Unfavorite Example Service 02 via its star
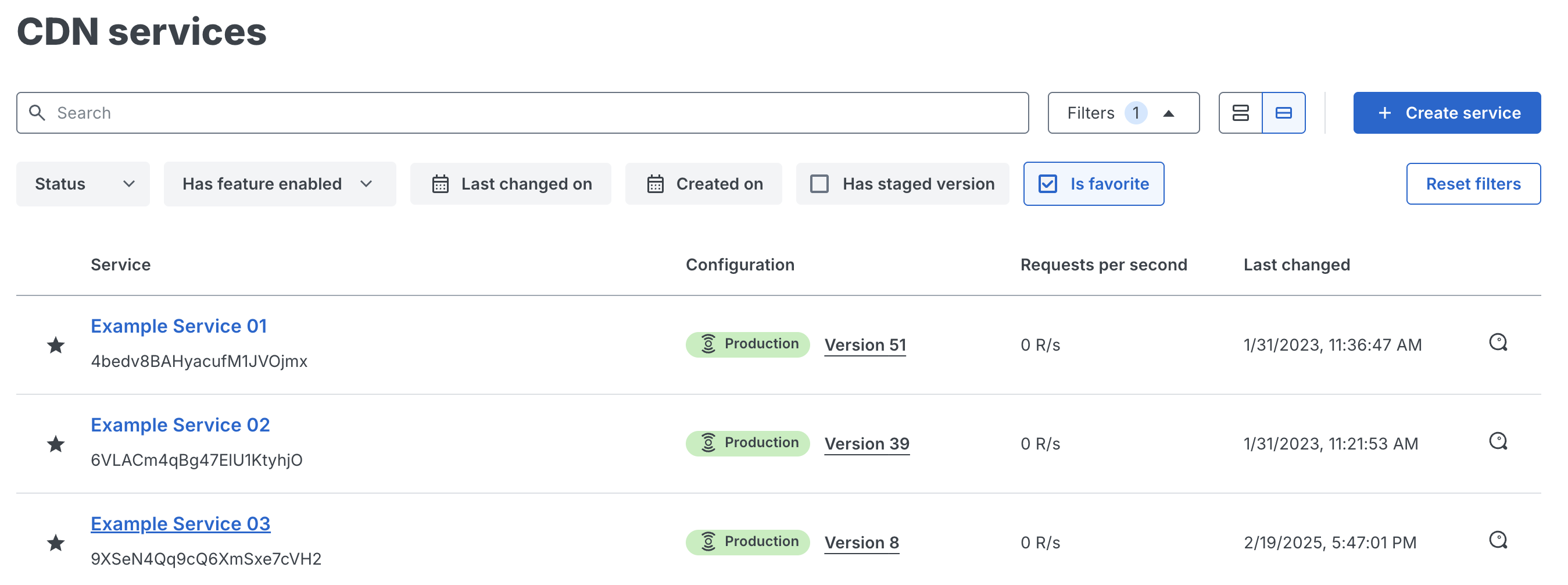 pos(56,444)
